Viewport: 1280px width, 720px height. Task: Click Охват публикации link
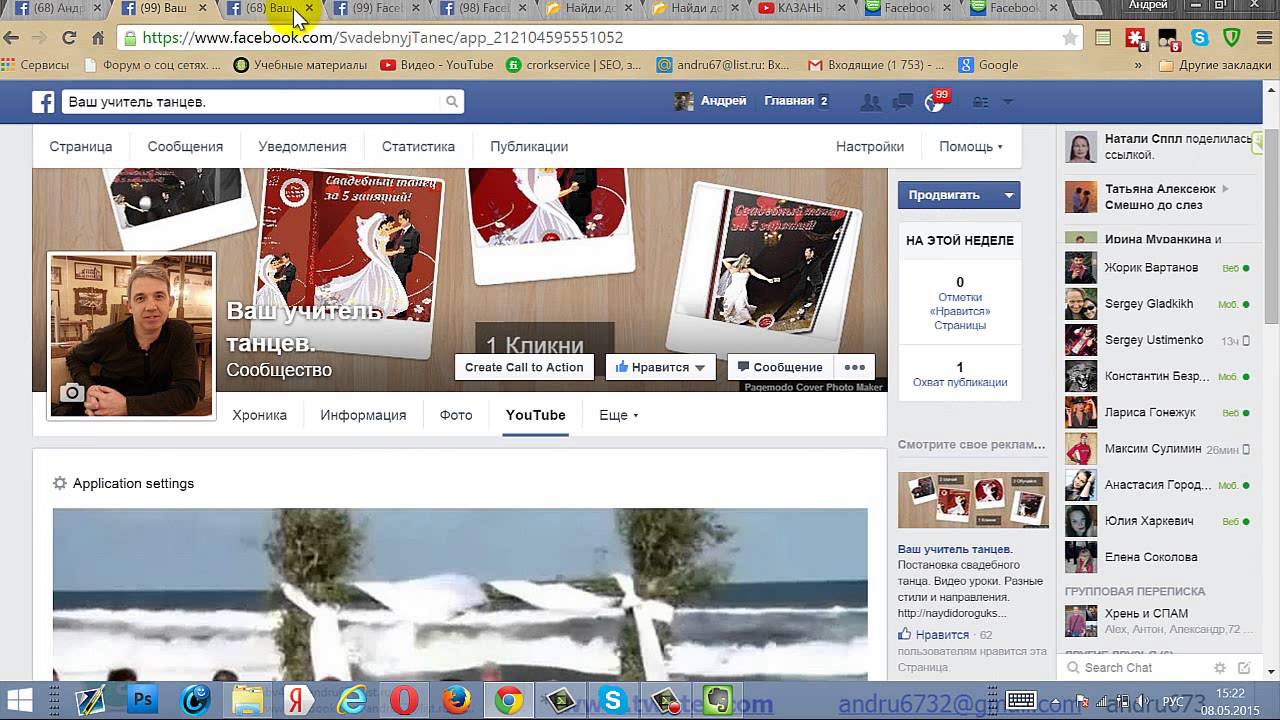[x=960, y=382]
